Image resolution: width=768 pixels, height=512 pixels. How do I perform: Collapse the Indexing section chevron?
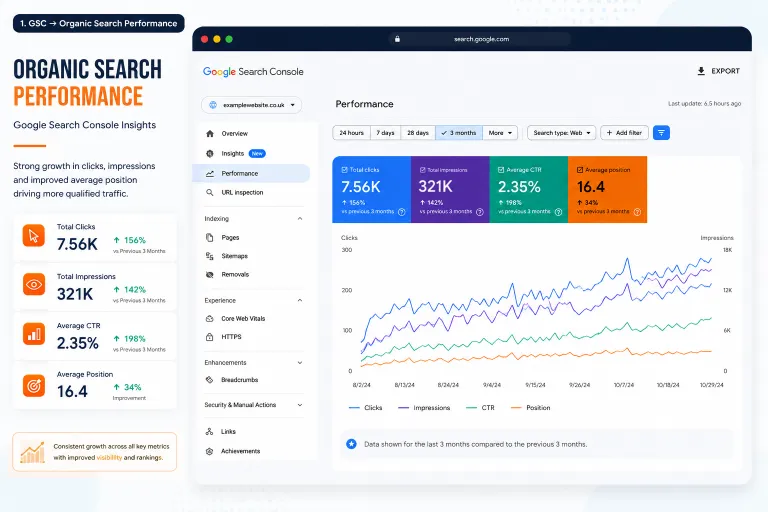click(300, 219)
